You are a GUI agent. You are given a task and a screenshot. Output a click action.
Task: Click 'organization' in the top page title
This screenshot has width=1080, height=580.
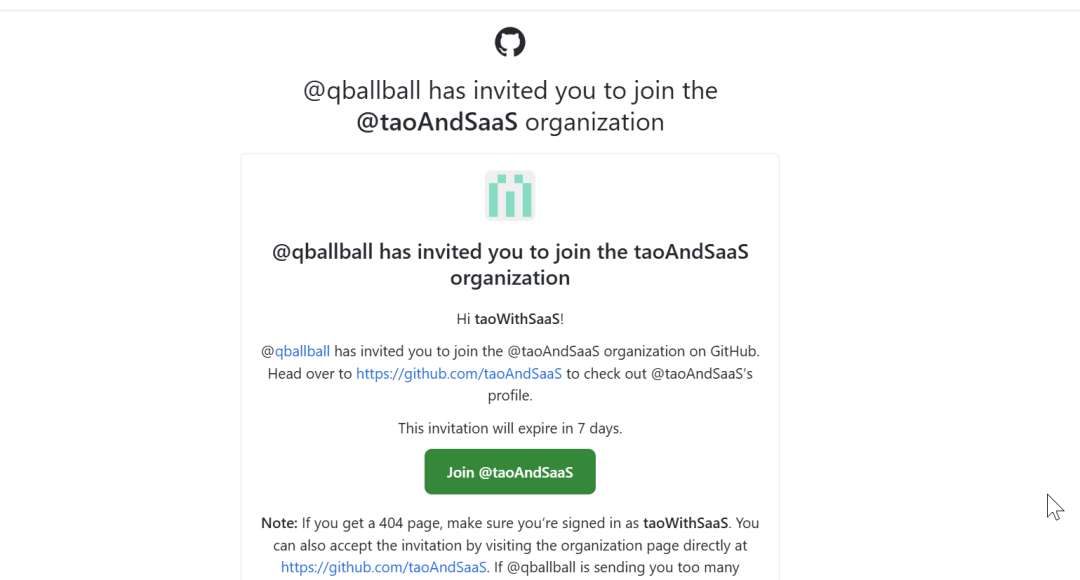coord(594,122)
